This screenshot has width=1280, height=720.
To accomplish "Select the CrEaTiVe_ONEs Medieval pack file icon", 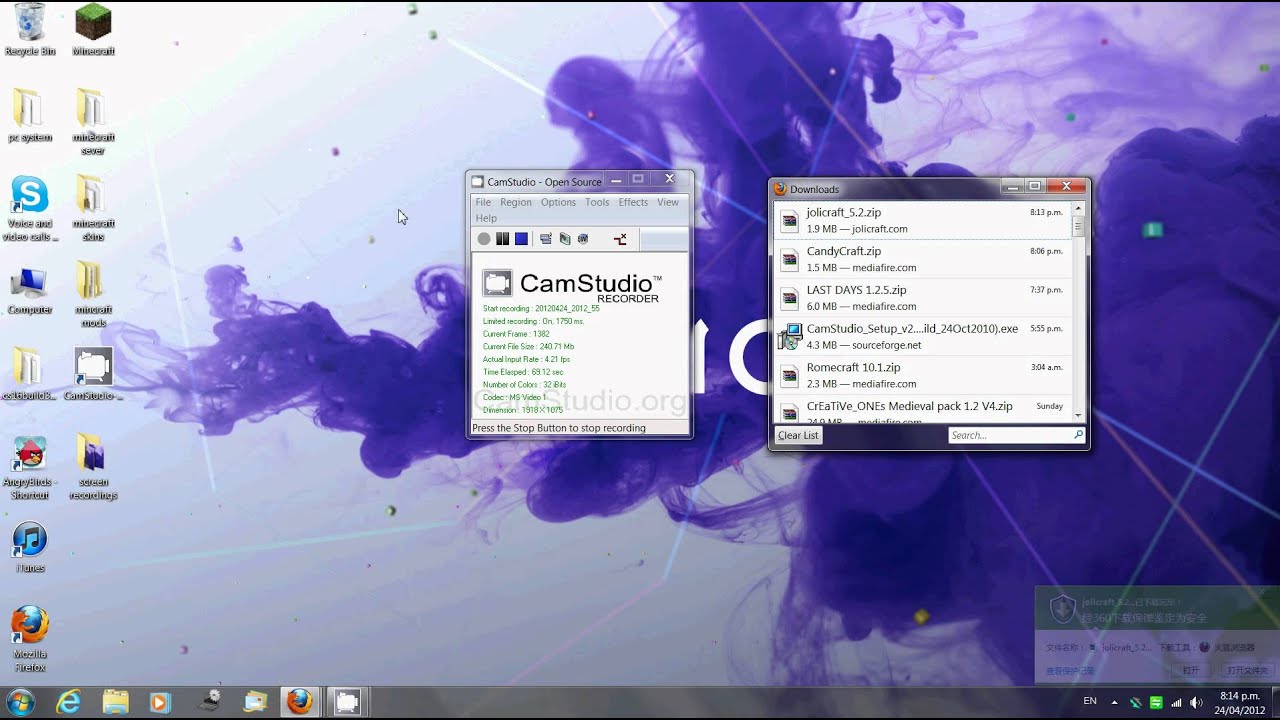I will pyautogui.click(x=790, y=411).
